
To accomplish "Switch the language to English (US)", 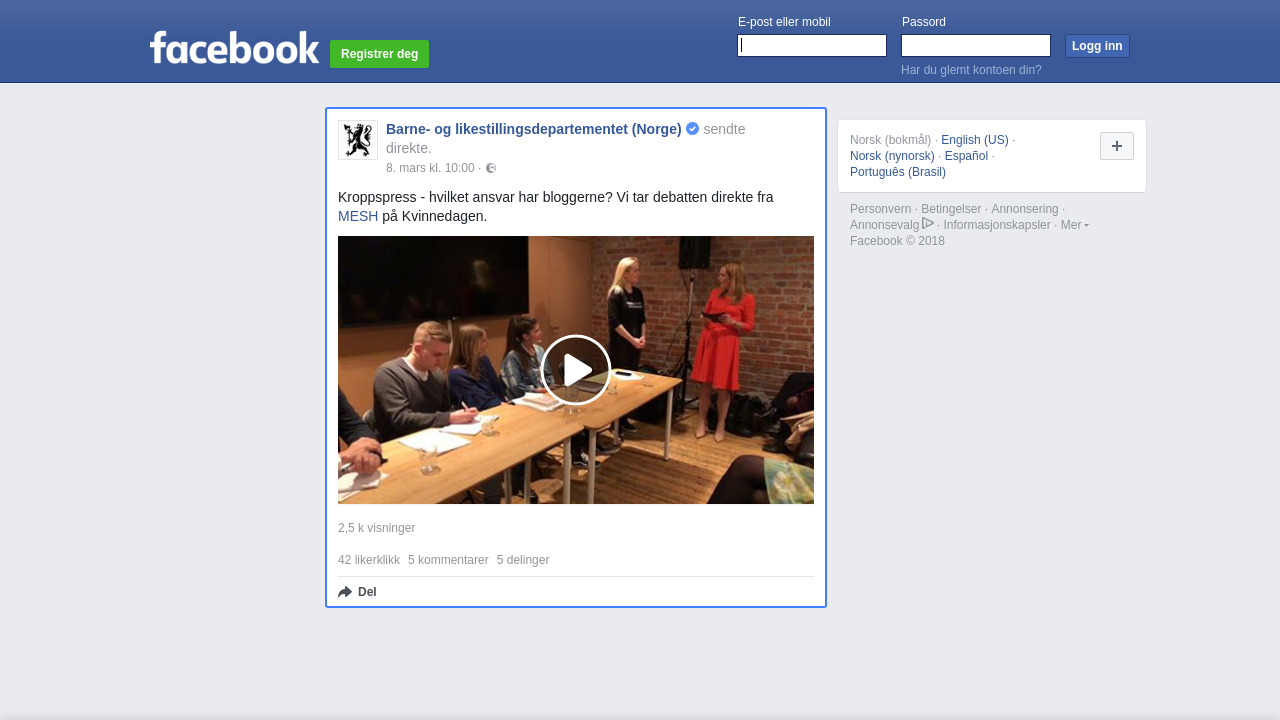I will pos(975,140).
